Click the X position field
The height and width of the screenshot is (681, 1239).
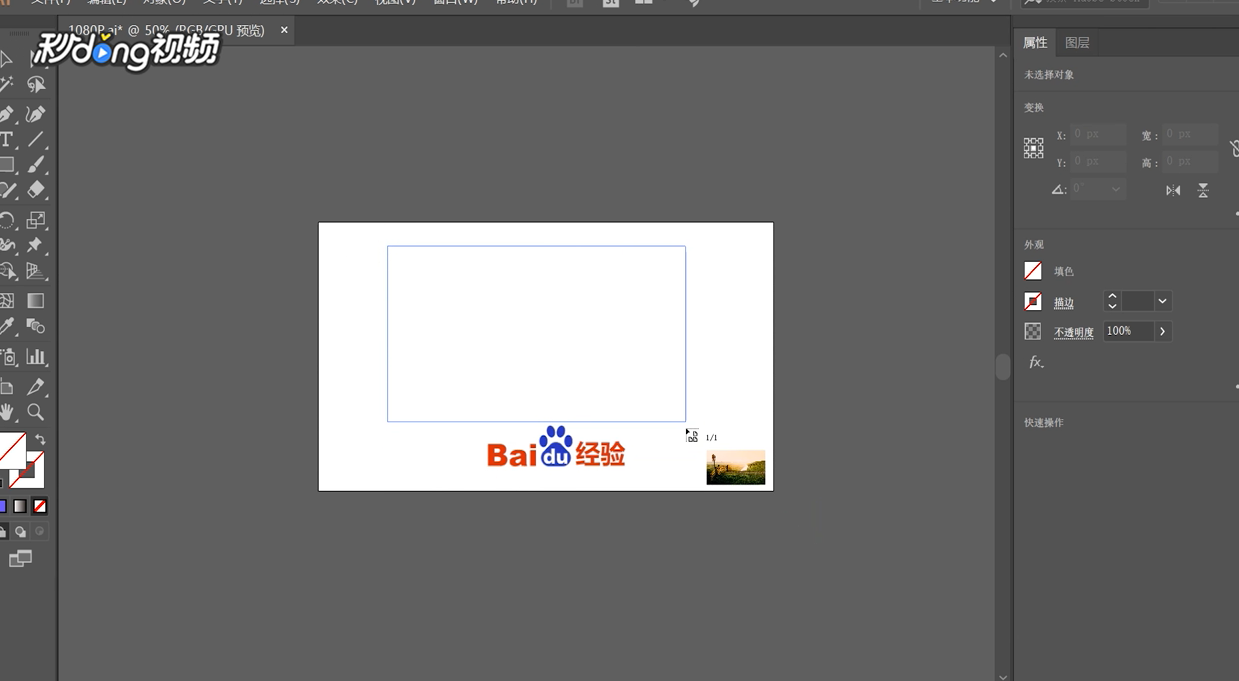1098,134
